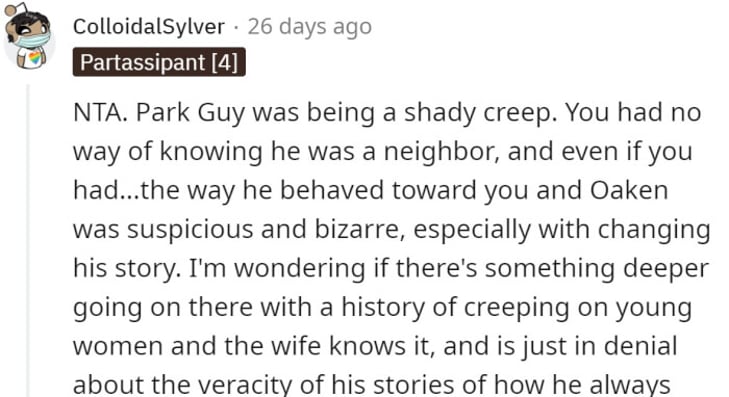The width and height of the screenshot is (729, 397).
Task: Collapse the comment via the vertical thread line
Action: (x=28, y=241)
